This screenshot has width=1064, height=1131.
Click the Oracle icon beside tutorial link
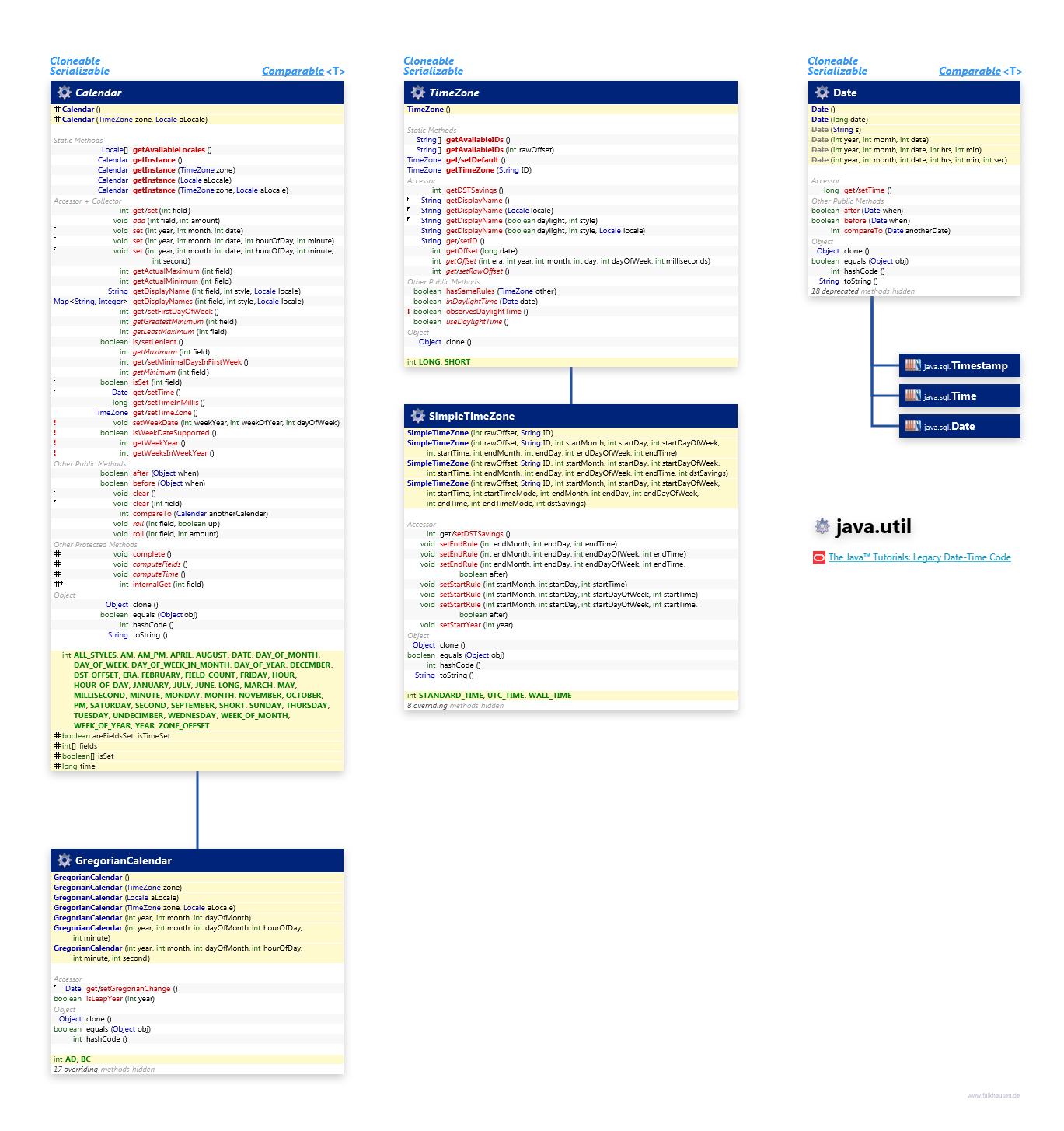click(818, 557)
